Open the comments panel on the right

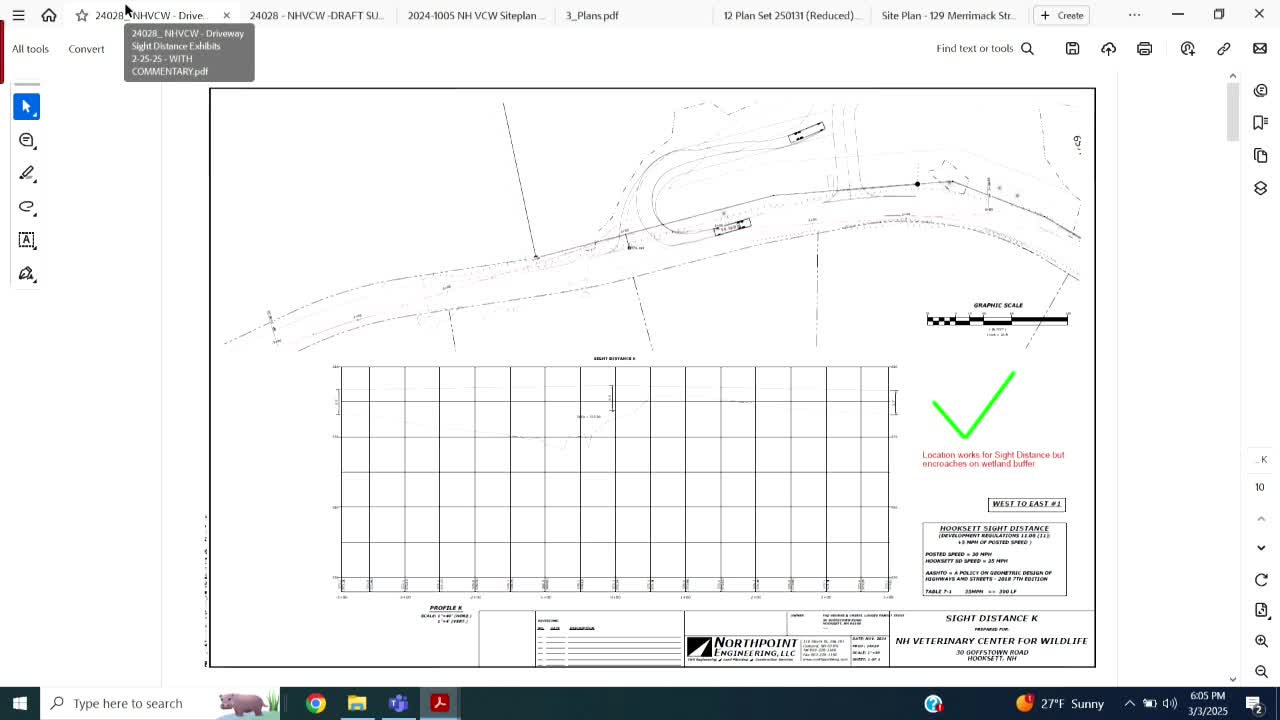tap(1260, 90)
